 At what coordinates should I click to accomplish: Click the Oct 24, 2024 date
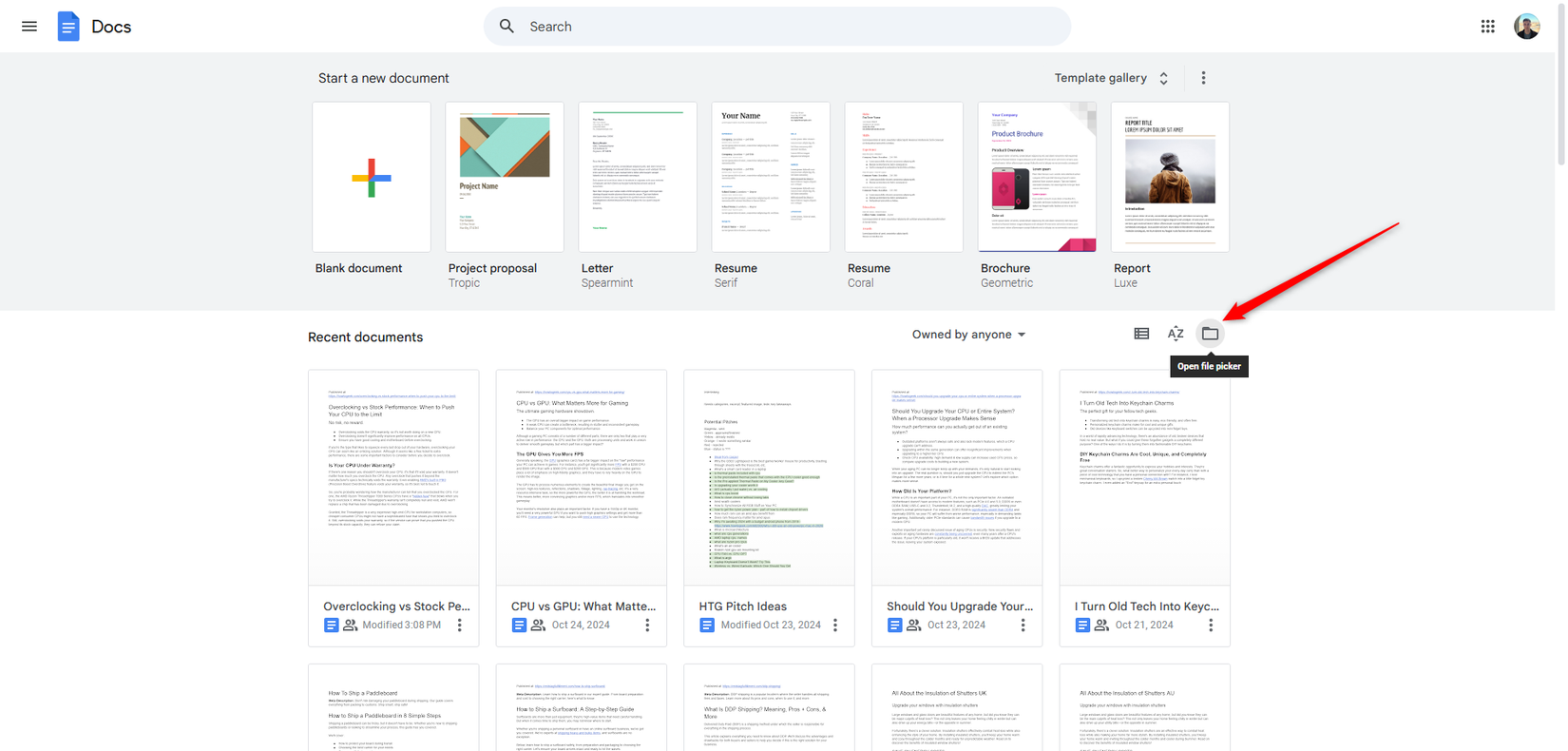tap(581, 626)
